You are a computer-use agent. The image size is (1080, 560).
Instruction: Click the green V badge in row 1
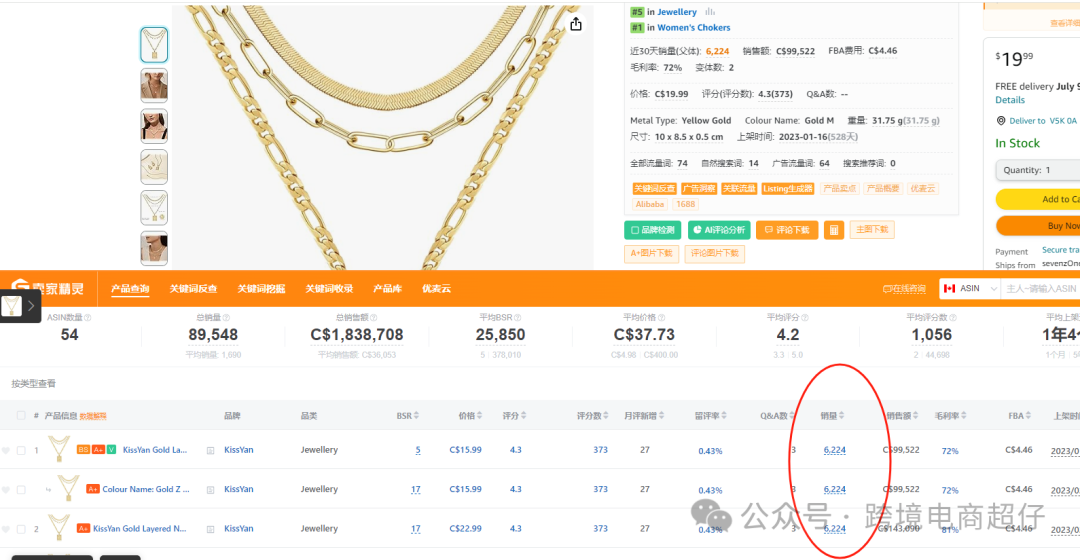[112, 450]
